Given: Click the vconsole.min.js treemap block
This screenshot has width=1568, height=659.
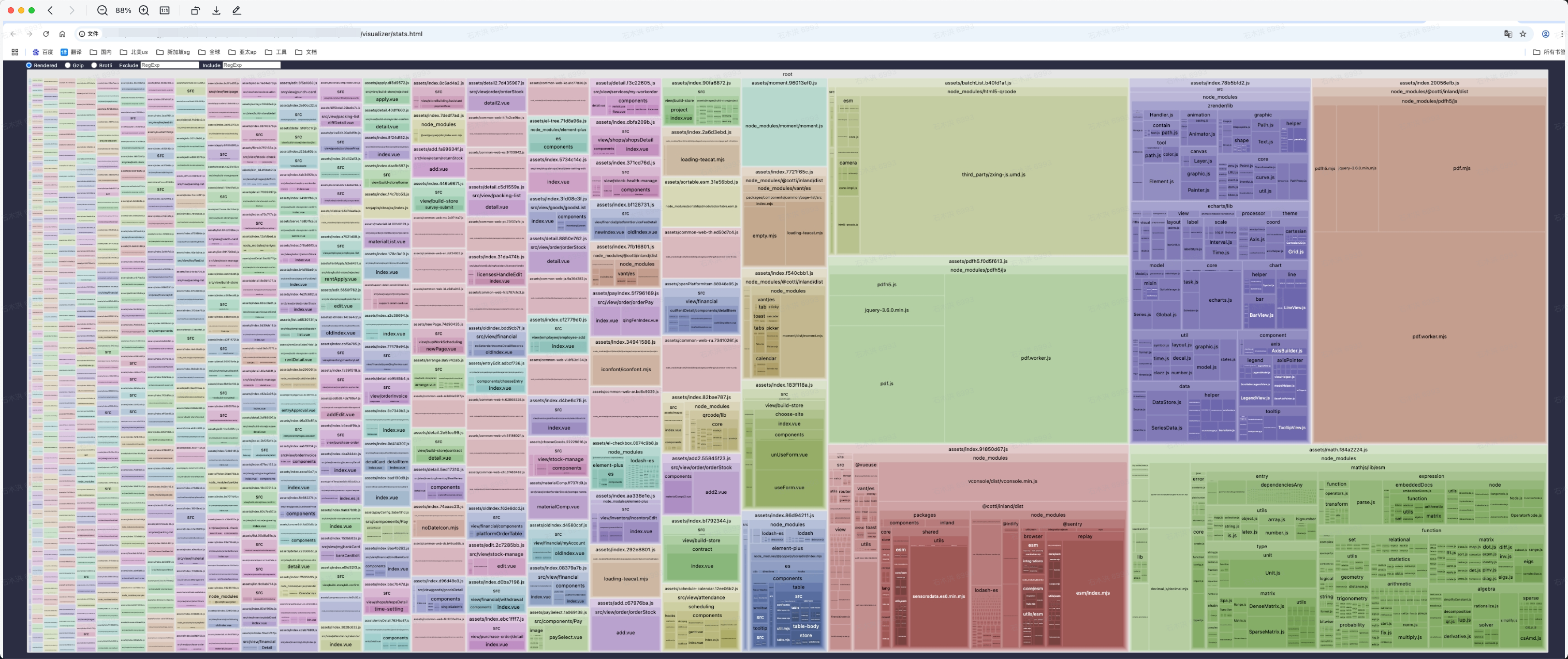Looking at the screenshot, I should 1002,481.
